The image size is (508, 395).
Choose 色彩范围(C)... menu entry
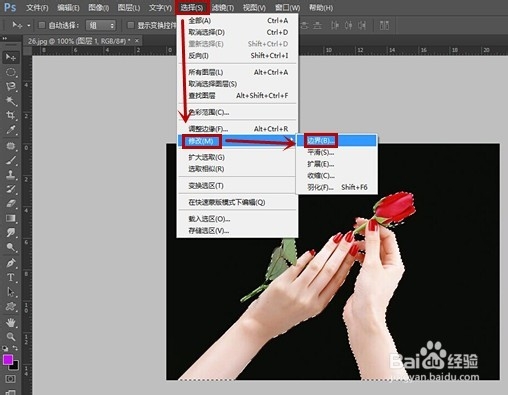238,112
